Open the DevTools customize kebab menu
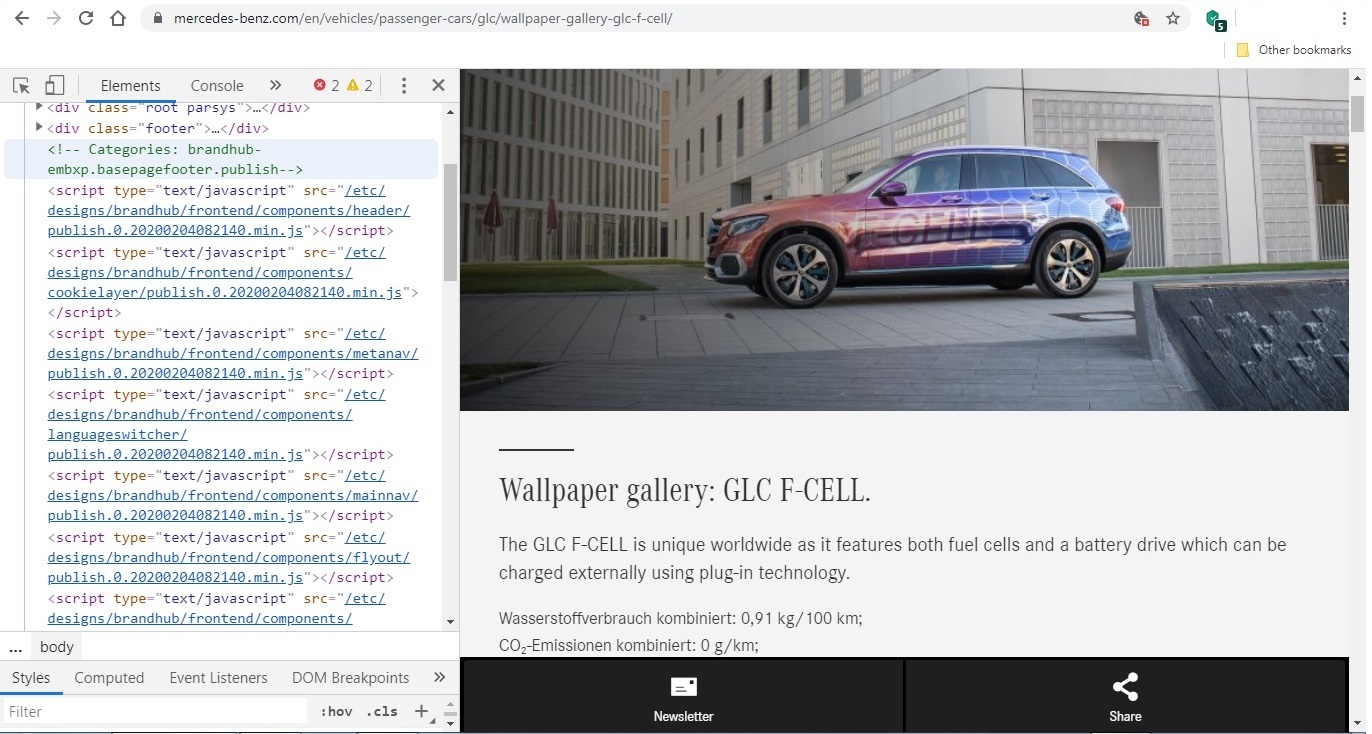The image size is (1372, 734). click(x=404, y=85)
